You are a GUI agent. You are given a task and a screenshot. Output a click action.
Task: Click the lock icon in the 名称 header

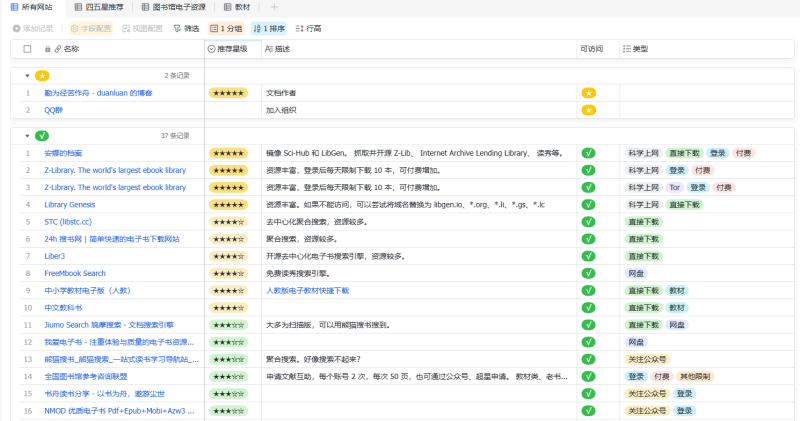[47, 49]
